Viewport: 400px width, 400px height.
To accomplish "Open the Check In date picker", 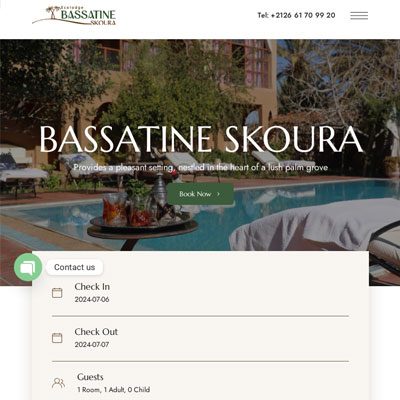I will (200, 293).
